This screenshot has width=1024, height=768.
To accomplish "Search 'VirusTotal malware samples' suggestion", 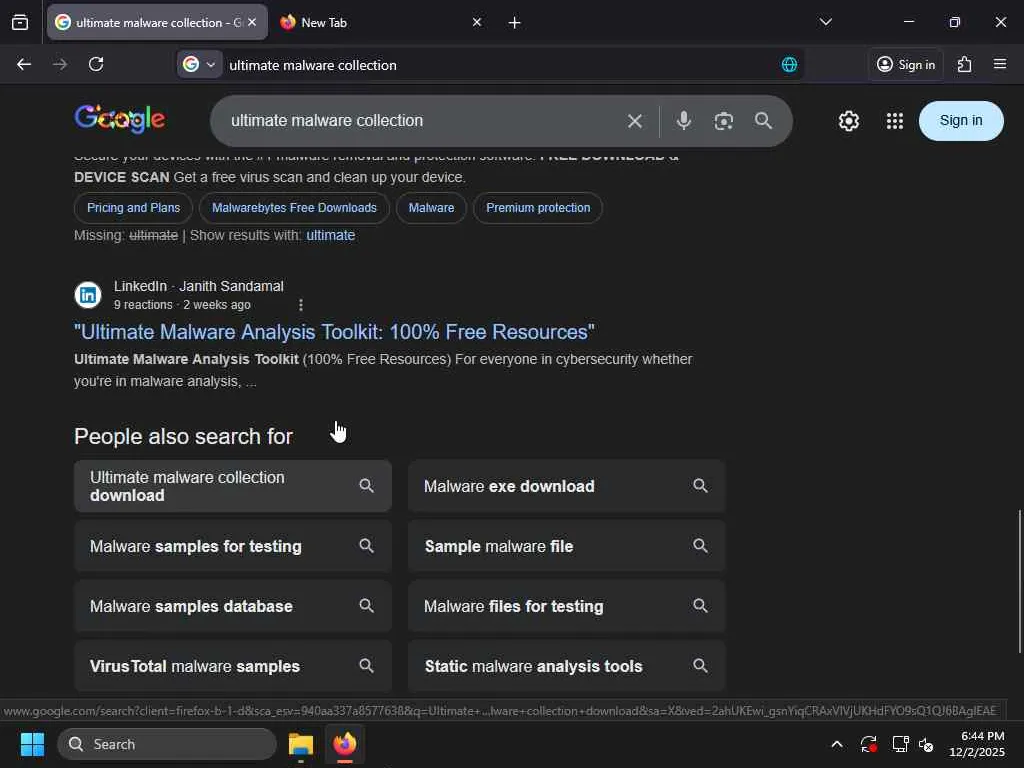I will tap(232, 666).
